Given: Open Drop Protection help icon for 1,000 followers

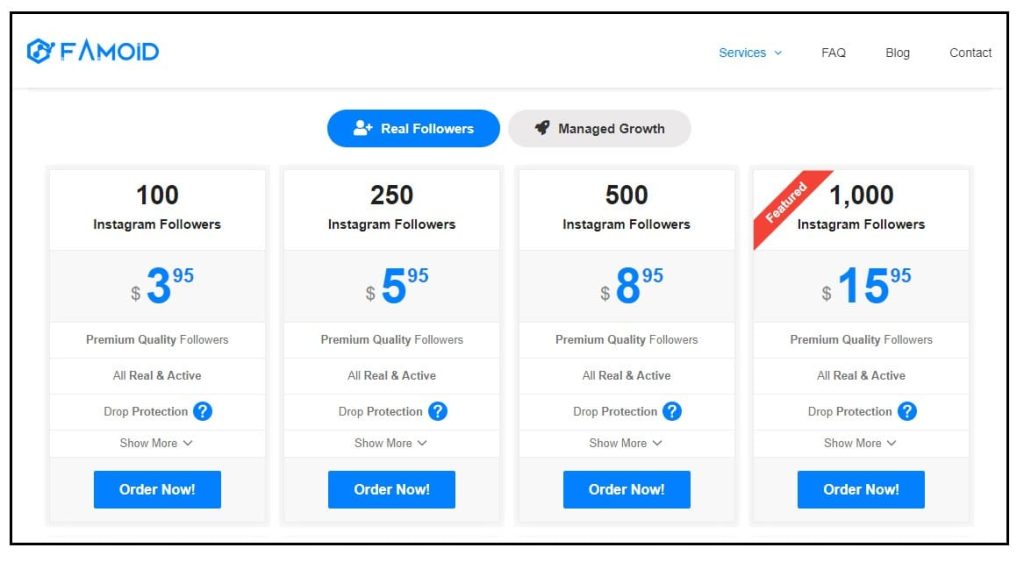Looking at the screenshot, I should (x=907, y=411).
